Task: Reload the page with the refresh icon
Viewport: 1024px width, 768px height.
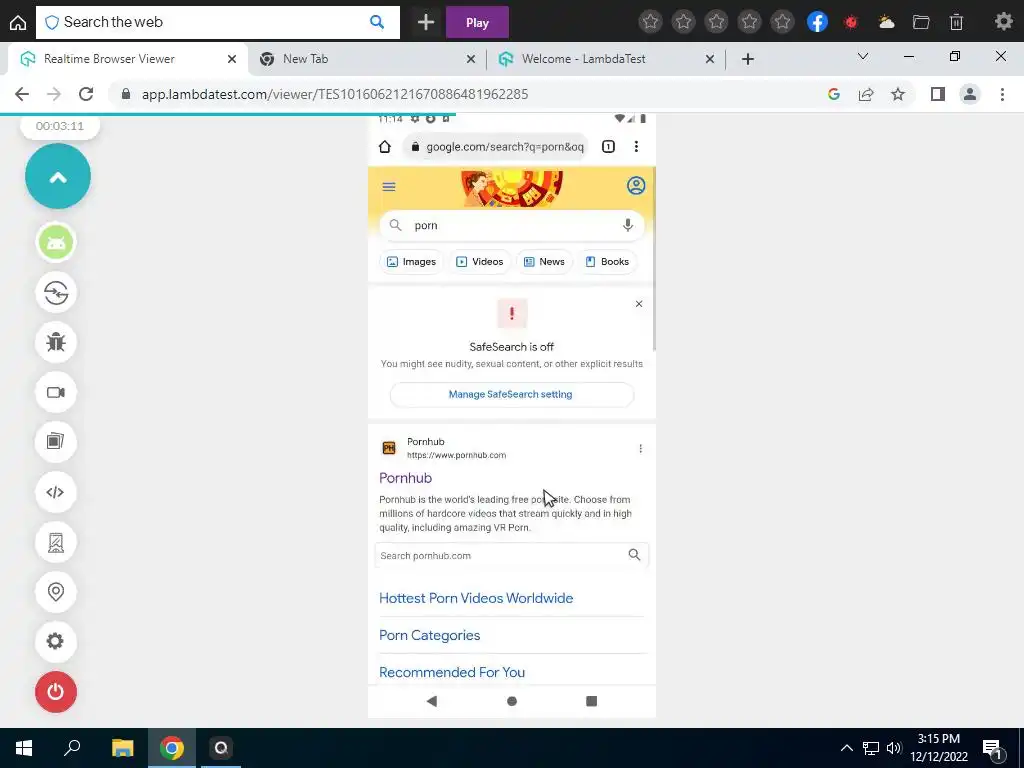Action: 86,94
